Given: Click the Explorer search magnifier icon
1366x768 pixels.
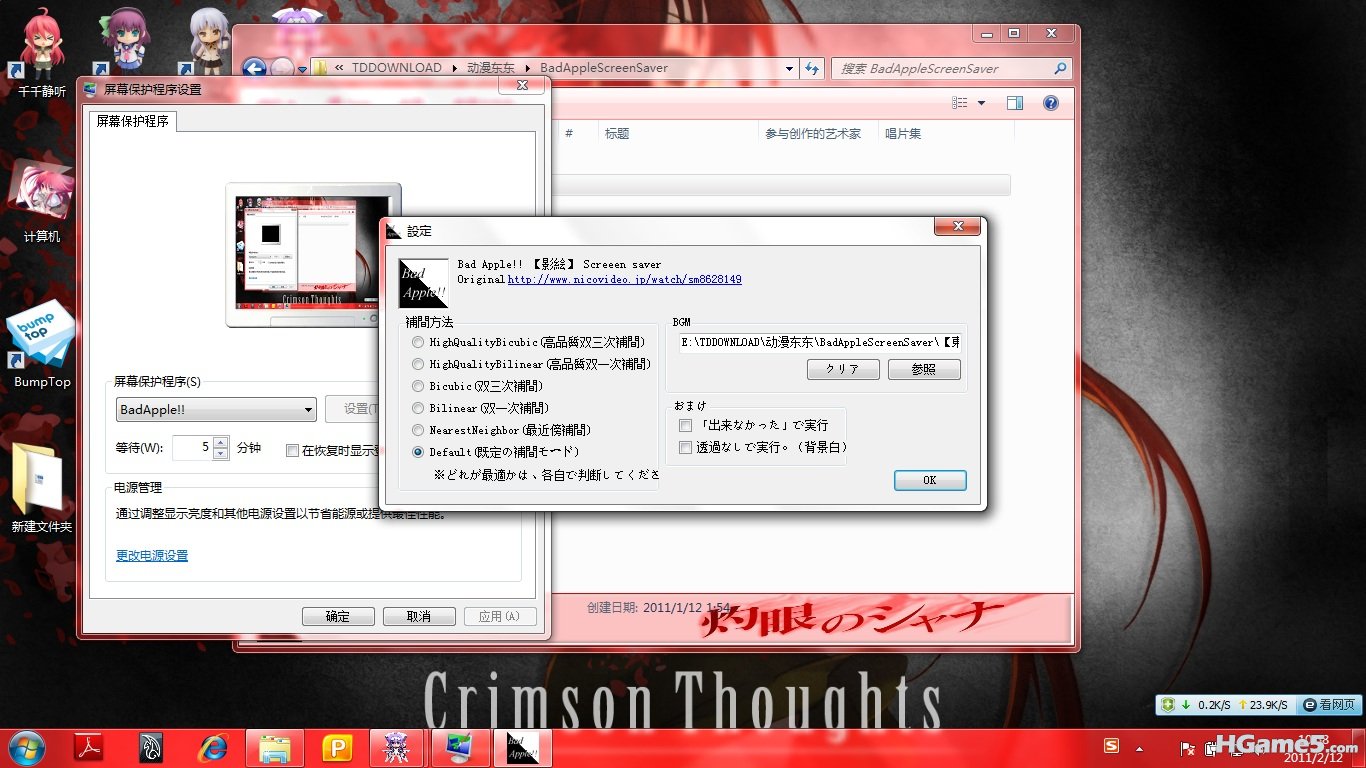Looking at the screenshot, I should pos(1060,69).
